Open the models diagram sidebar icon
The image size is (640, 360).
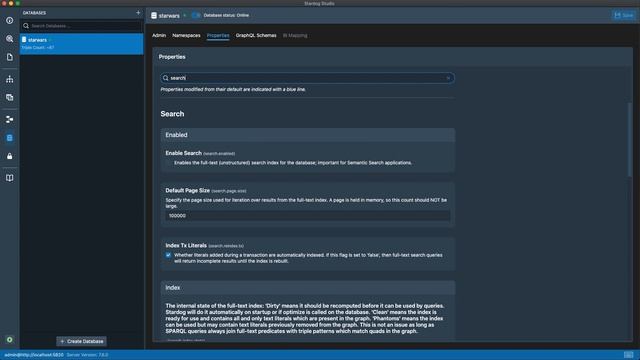point(9,119)
